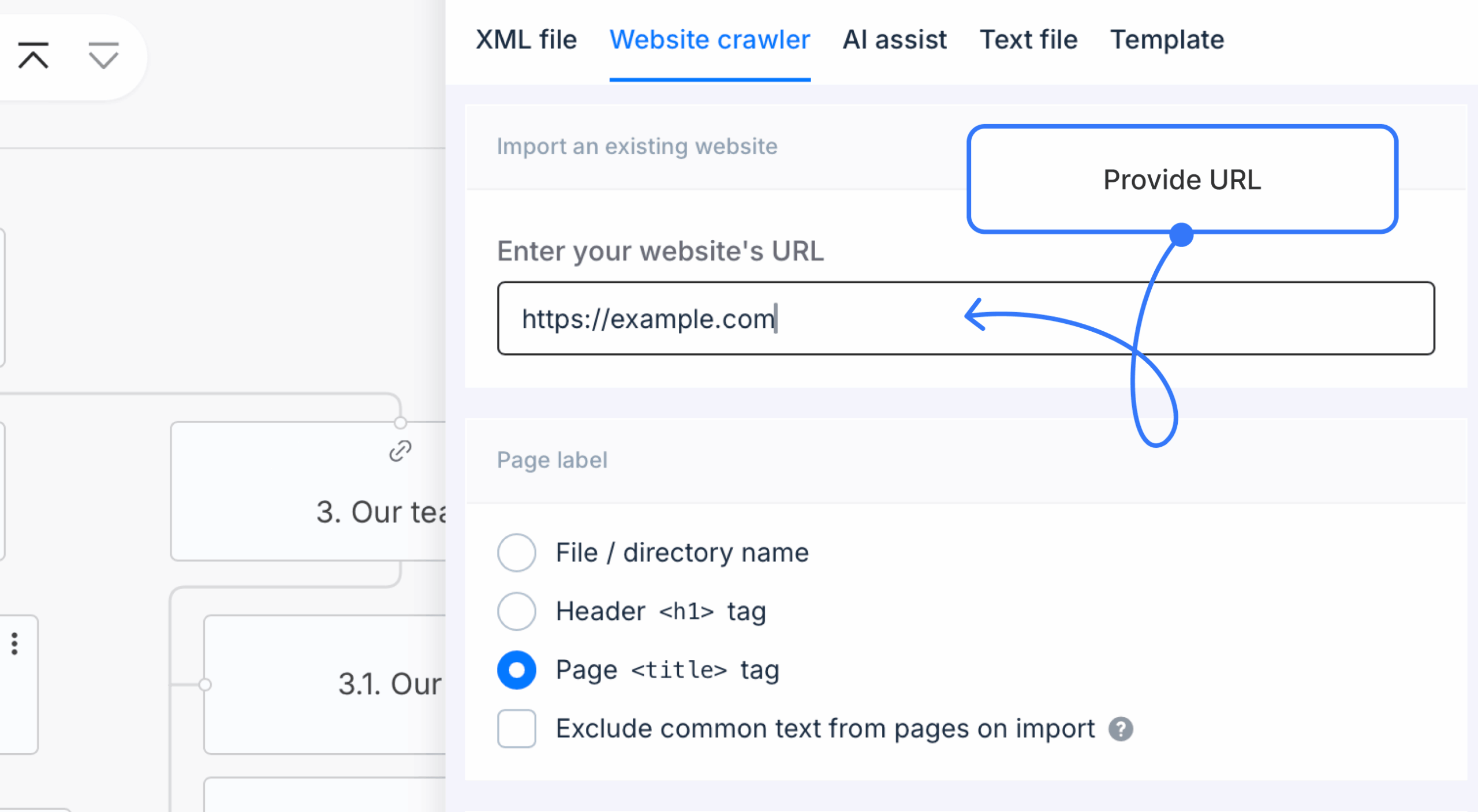This screenshot has width=1478, height=812.
Task: Switch to the XML file tab
Action: tap(526, 40)
